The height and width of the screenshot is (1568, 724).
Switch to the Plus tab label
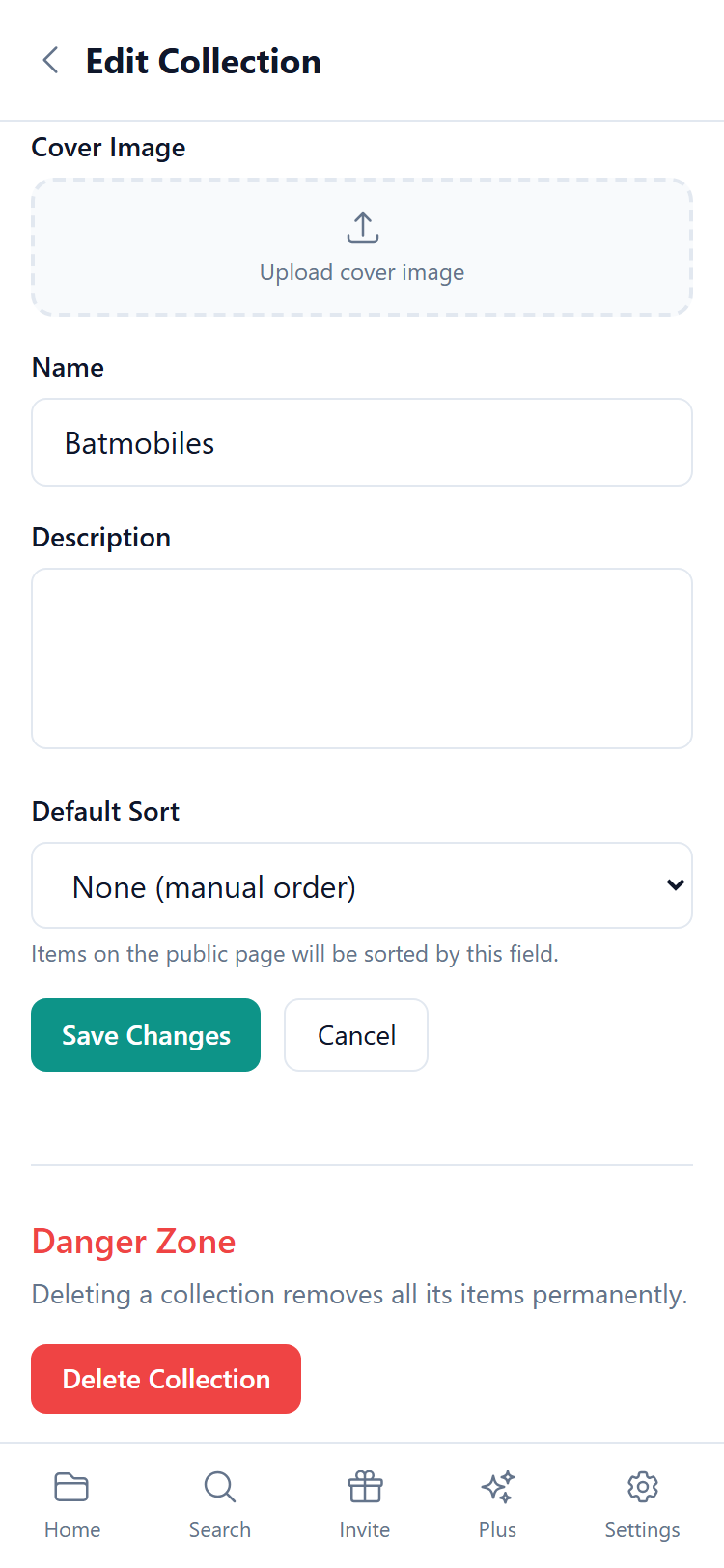tap(497, 1530)
